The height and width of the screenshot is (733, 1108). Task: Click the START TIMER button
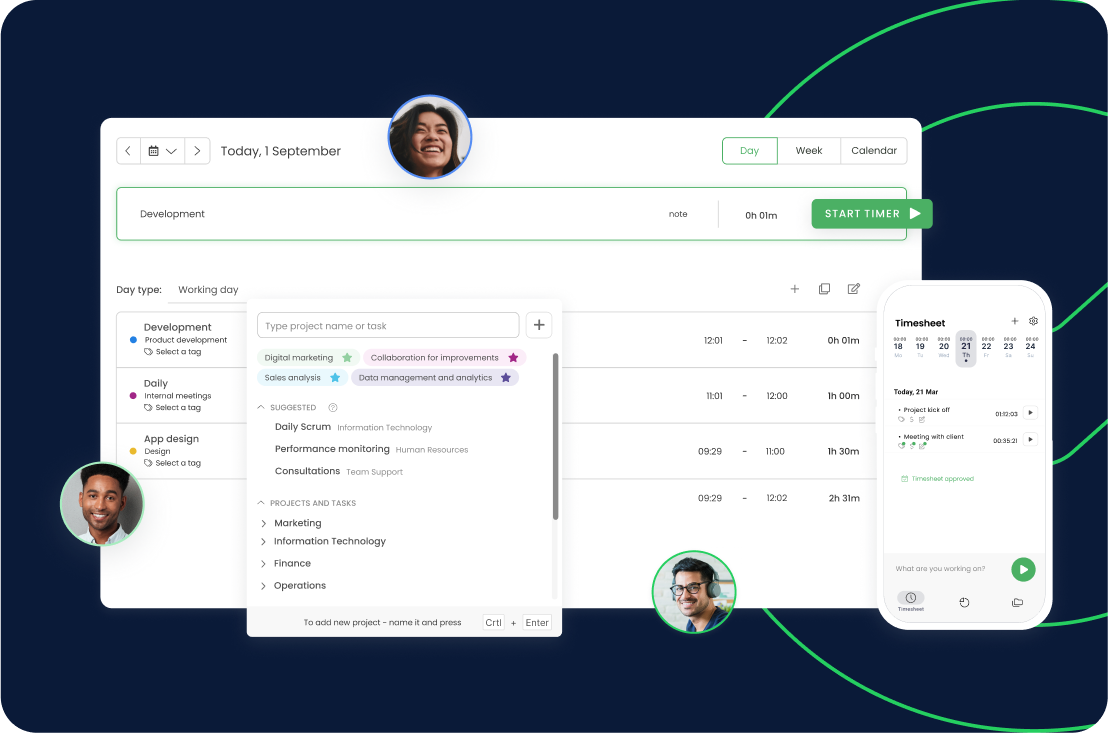click(x=872, y=213)
